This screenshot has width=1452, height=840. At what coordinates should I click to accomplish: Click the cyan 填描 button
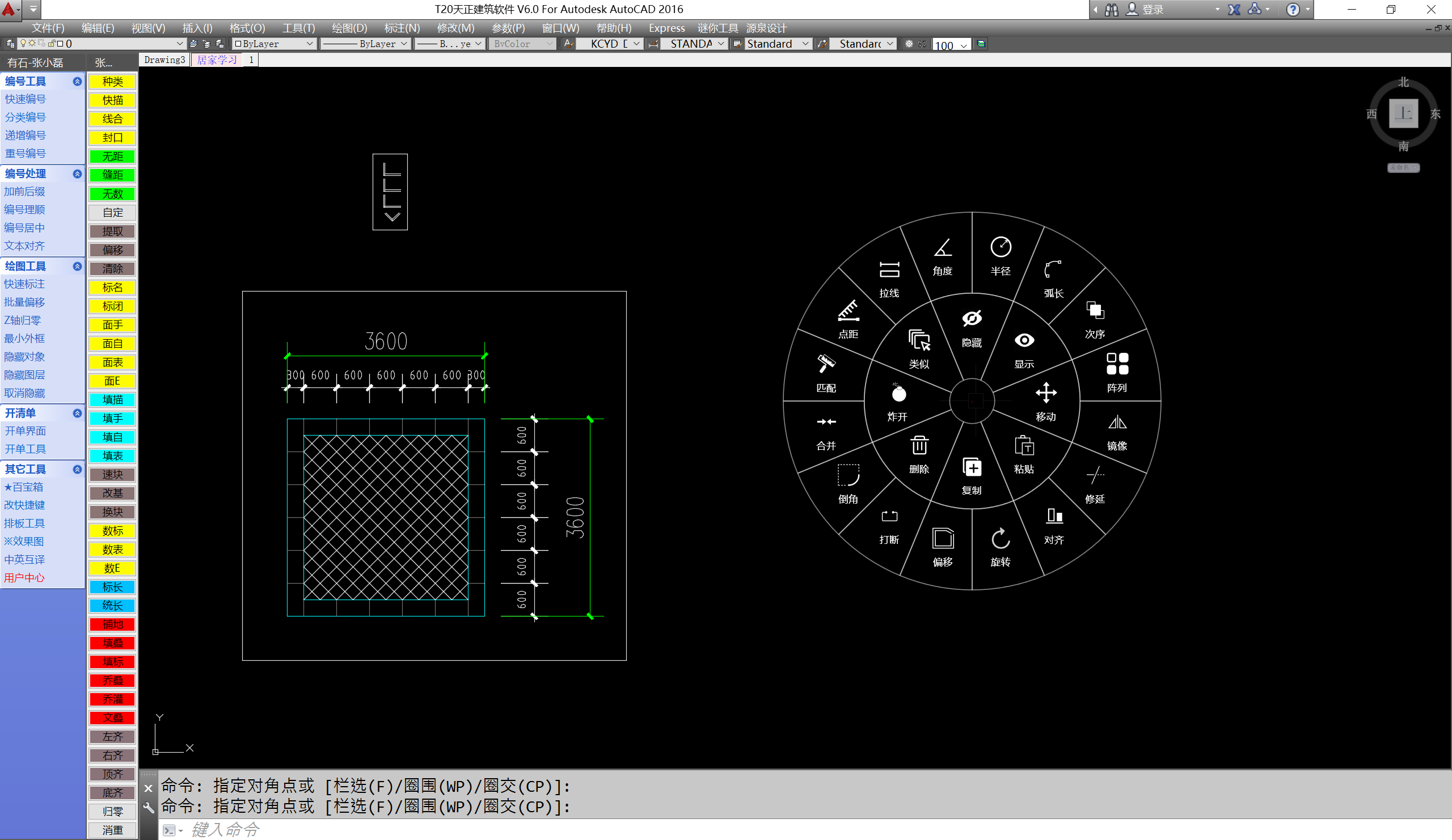point(113,400)
